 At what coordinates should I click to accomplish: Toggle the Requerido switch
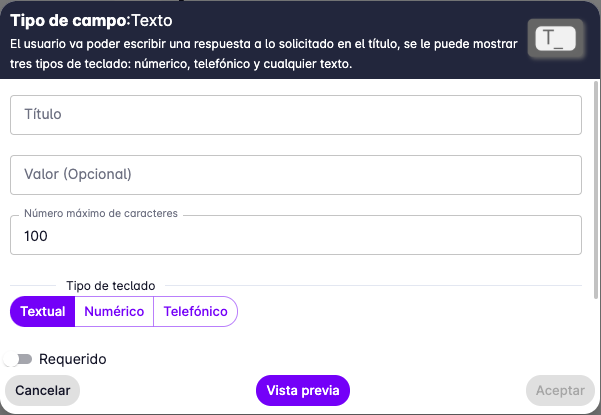tap(20, 359)
